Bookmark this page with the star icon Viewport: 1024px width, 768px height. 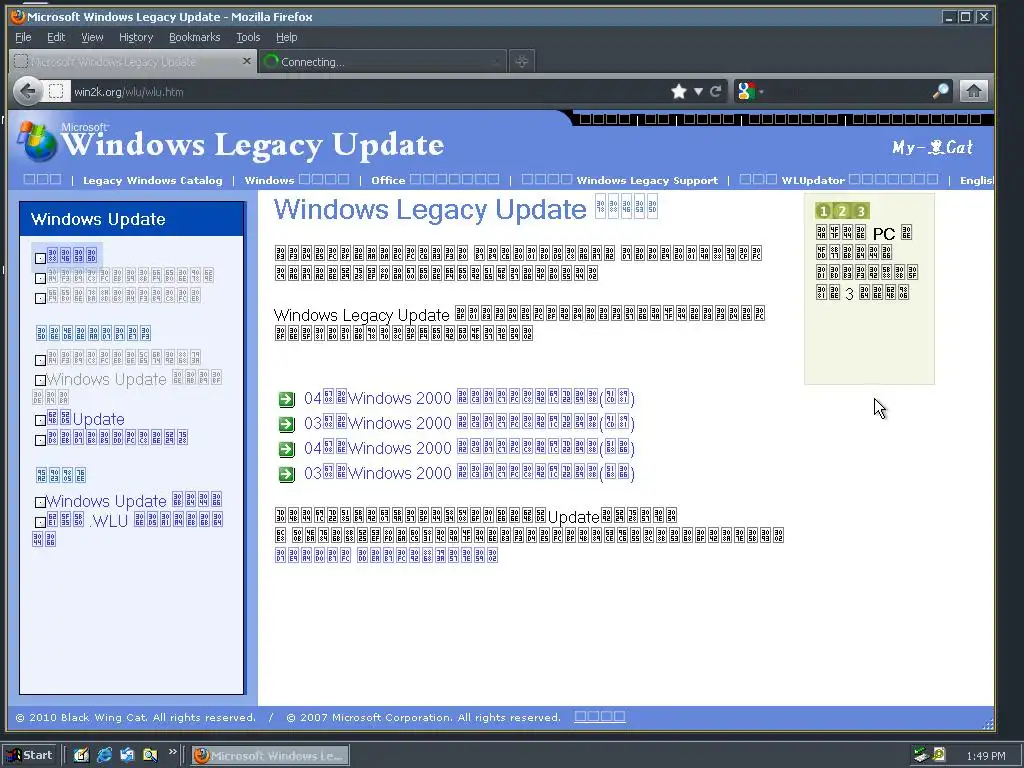pyautogui.click(x=679, y=91)
